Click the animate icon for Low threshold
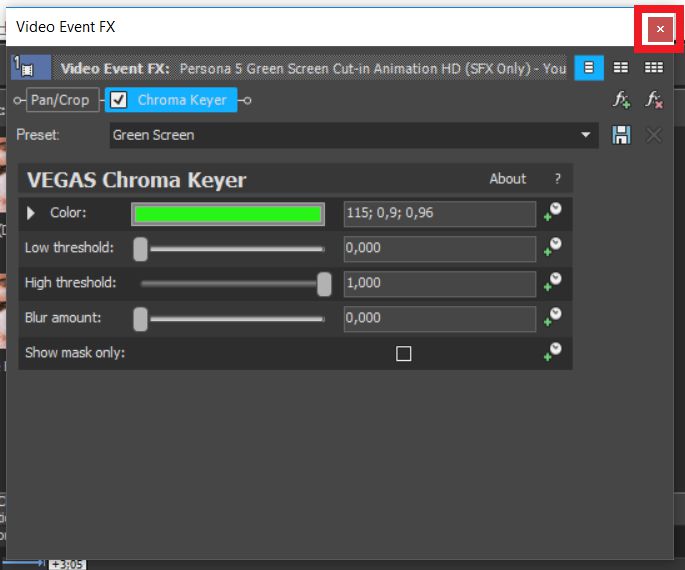The width and height of the screenshot is (685, 570). coord(552,247)
